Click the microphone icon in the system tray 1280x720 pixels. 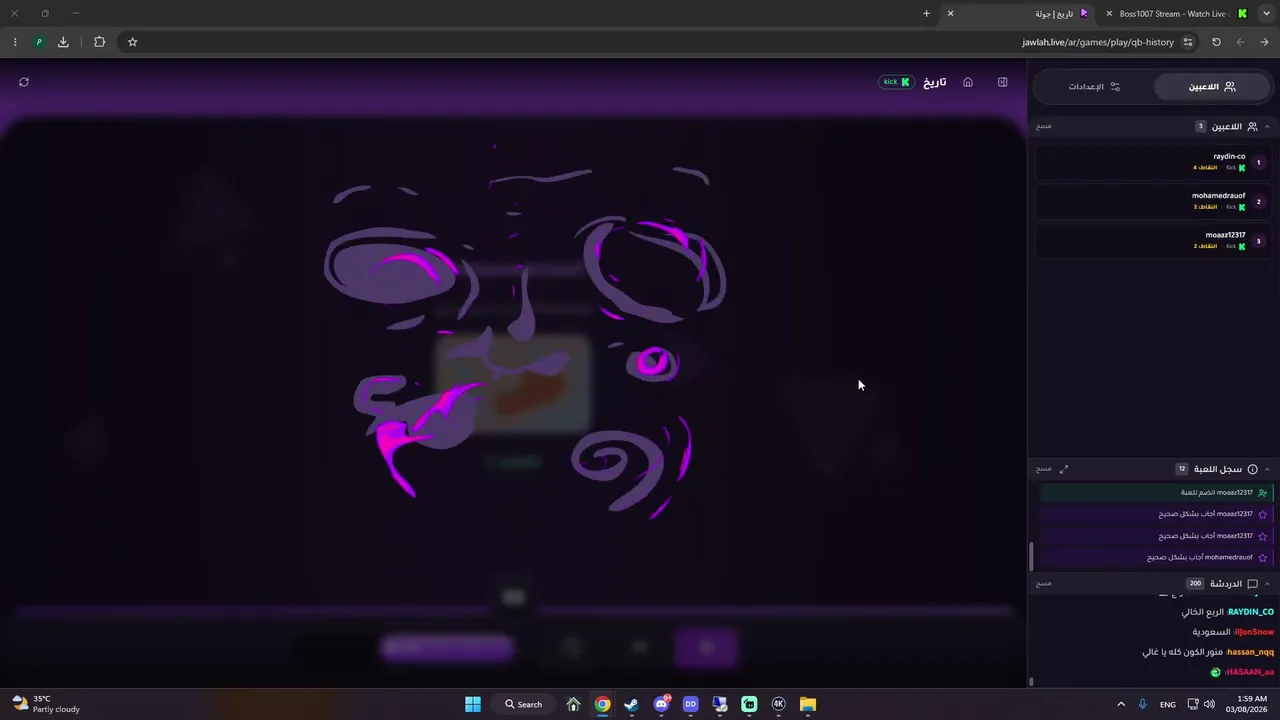[1142, 704]
